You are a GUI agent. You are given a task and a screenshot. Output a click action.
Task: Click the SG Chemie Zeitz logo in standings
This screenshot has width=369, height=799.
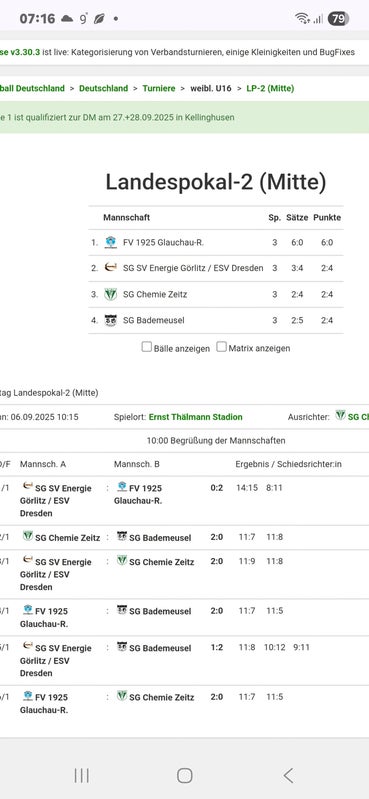[111, 294]
